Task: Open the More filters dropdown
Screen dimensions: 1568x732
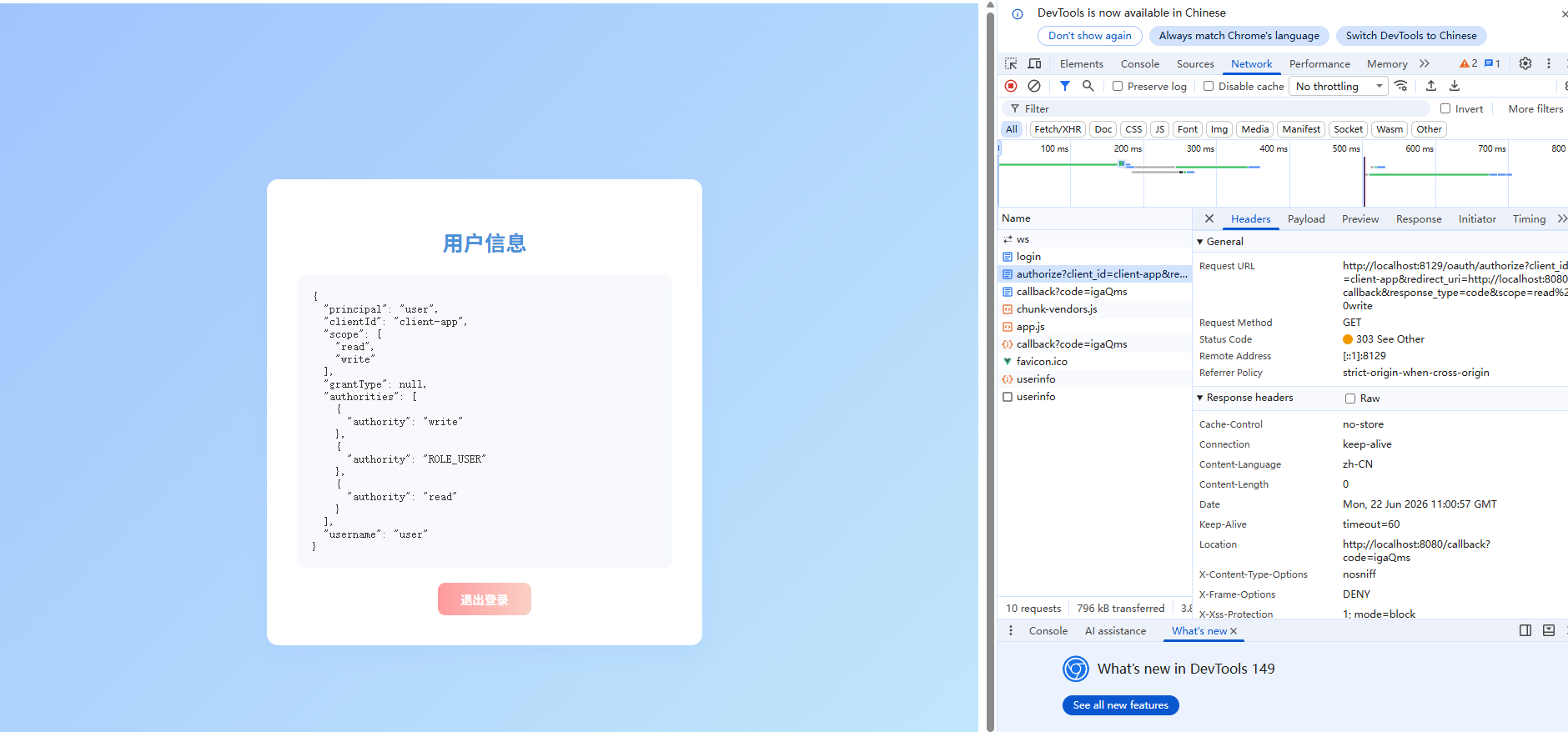Action: pos(1535,108)
